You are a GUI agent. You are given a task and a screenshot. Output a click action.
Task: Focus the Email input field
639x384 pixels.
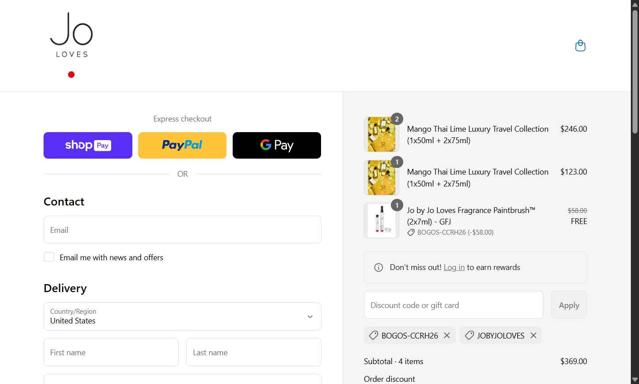pos(182,230)
